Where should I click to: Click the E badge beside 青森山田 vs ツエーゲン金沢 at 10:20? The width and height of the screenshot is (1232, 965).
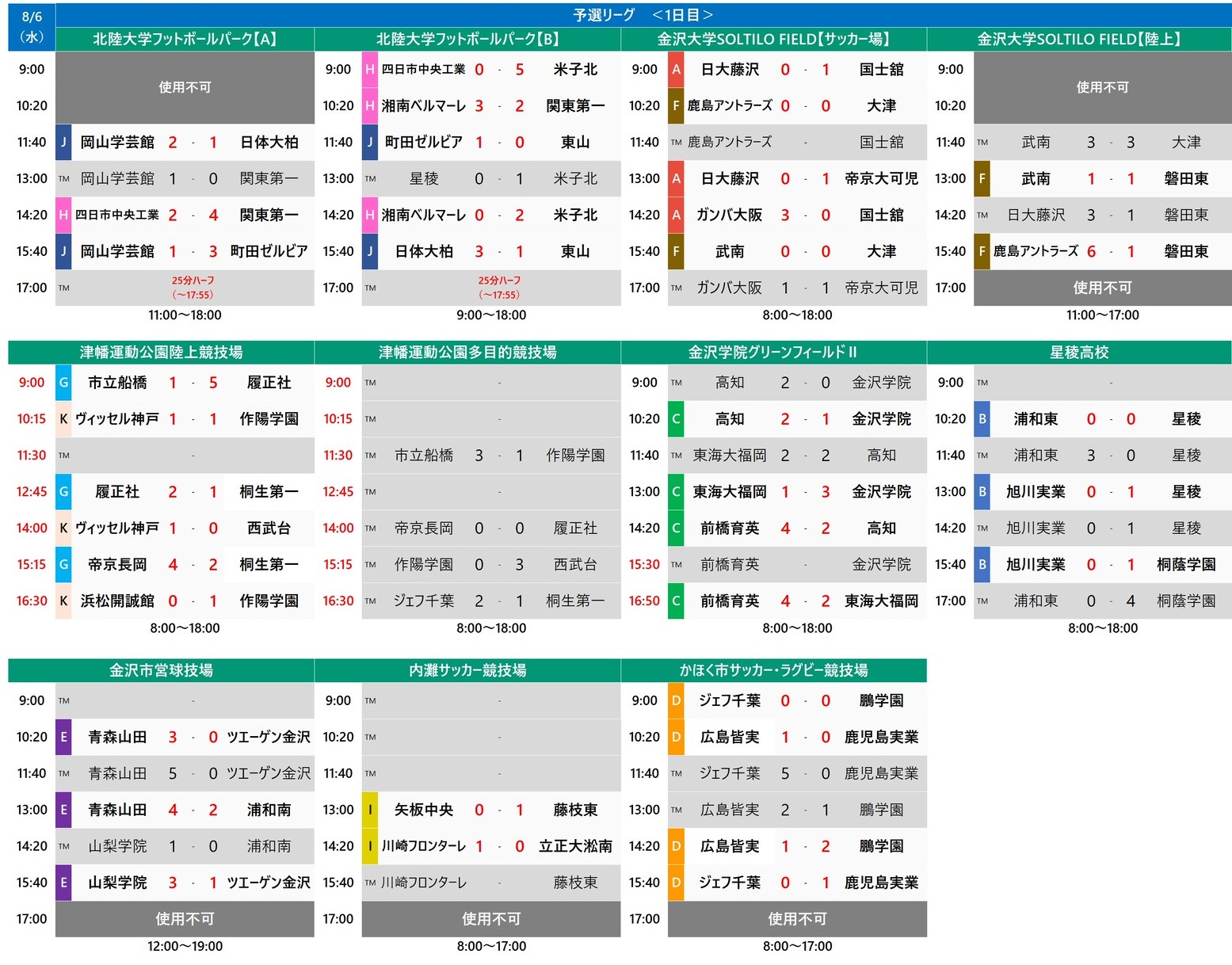[x=63, y=737]
